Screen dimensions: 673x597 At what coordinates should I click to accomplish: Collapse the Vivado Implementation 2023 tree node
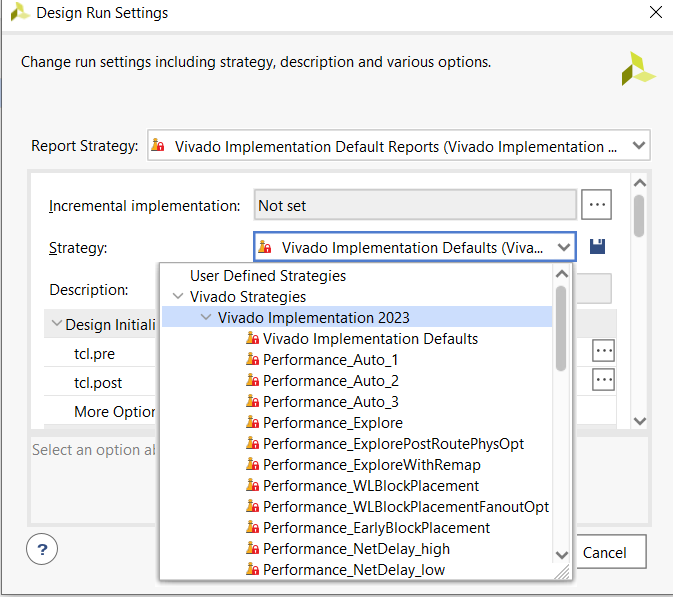[x=206, y=318]
